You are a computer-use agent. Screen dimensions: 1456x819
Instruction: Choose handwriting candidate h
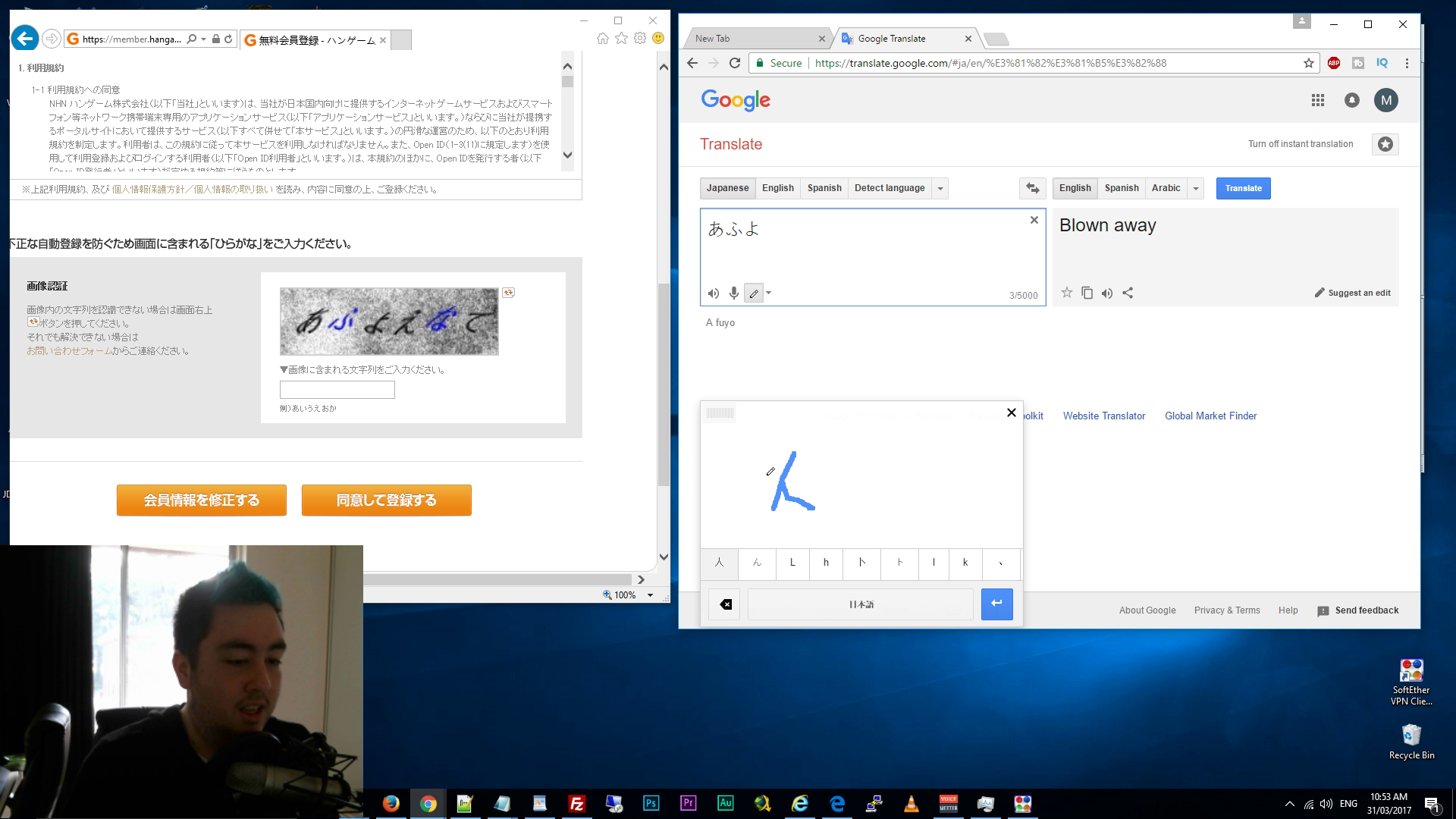click(x=826, y=563)
